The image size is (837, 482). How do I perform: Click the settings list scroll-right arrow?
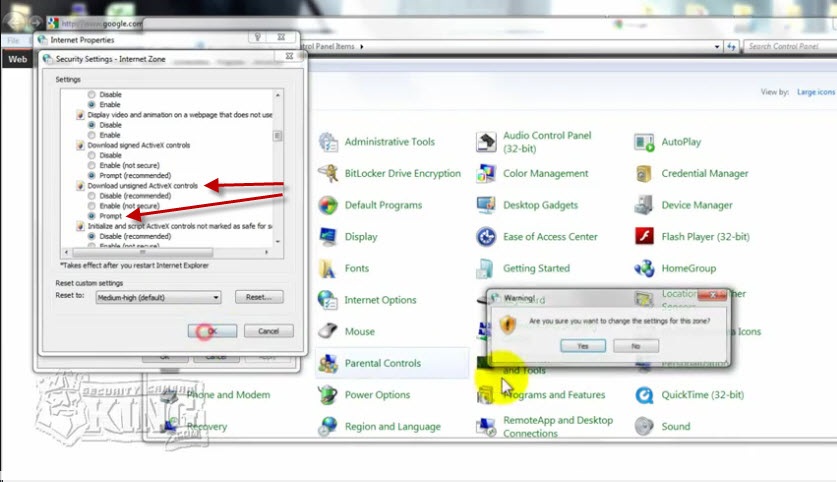tap(266, 252)
